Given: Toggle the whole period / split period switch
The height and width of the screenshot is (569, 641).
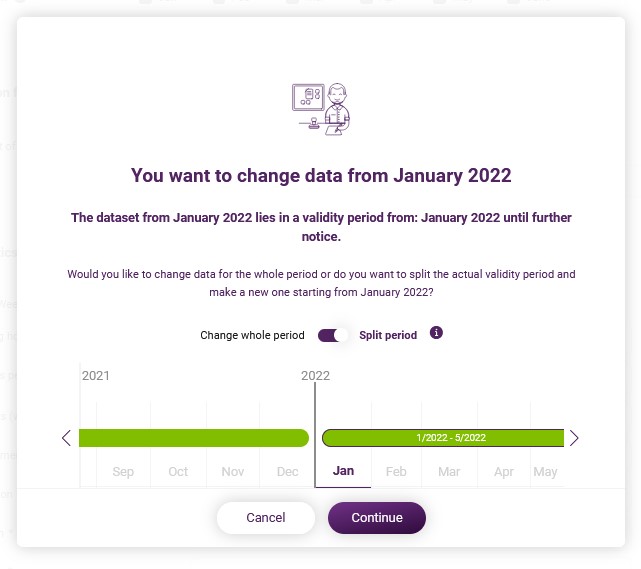Looking at the screenshot, I should [333, 335].
